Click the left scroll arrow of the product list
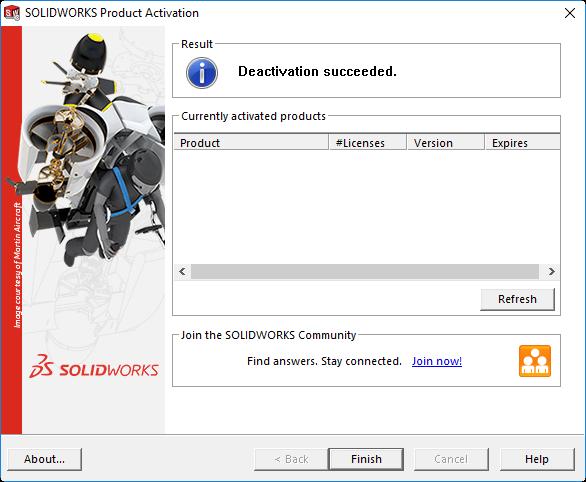 click(182, 272)
